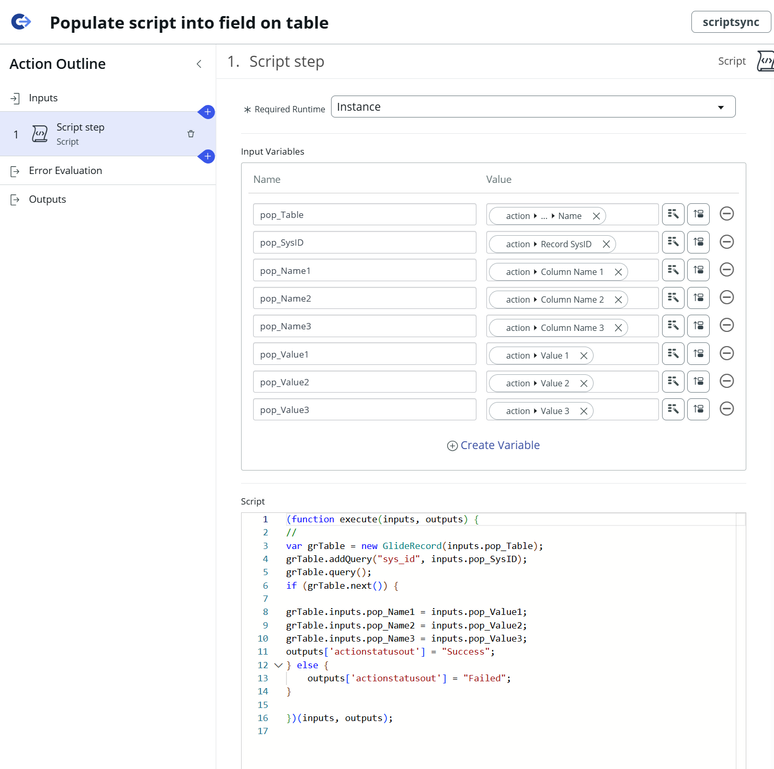Click transform function icon for pop_Name1
This screenshot has width=774, height=769.
click(698, 270)
